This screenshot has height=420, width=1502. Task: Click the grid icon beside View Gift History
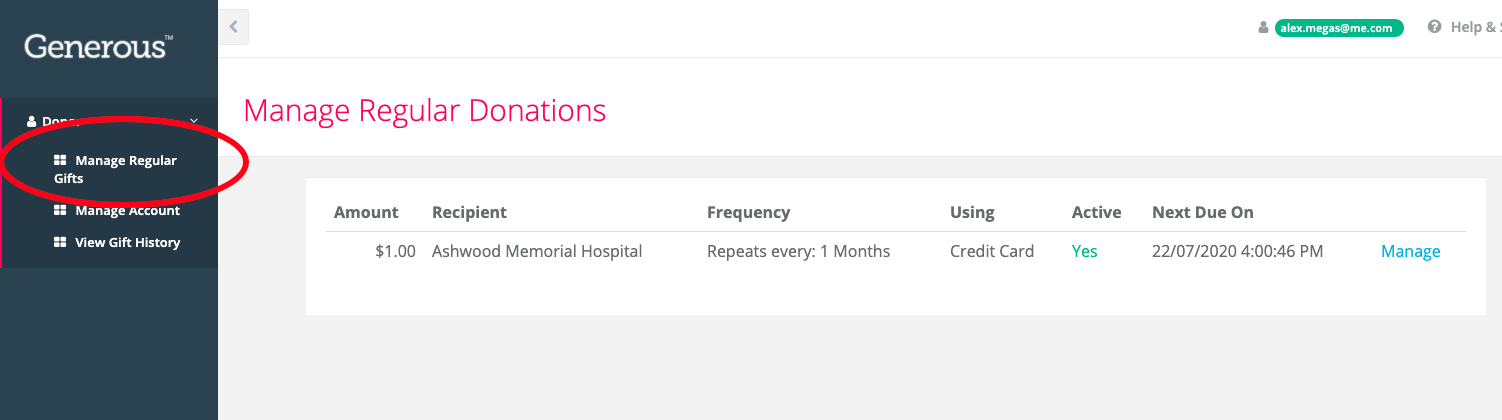click(x=60, y=242)
